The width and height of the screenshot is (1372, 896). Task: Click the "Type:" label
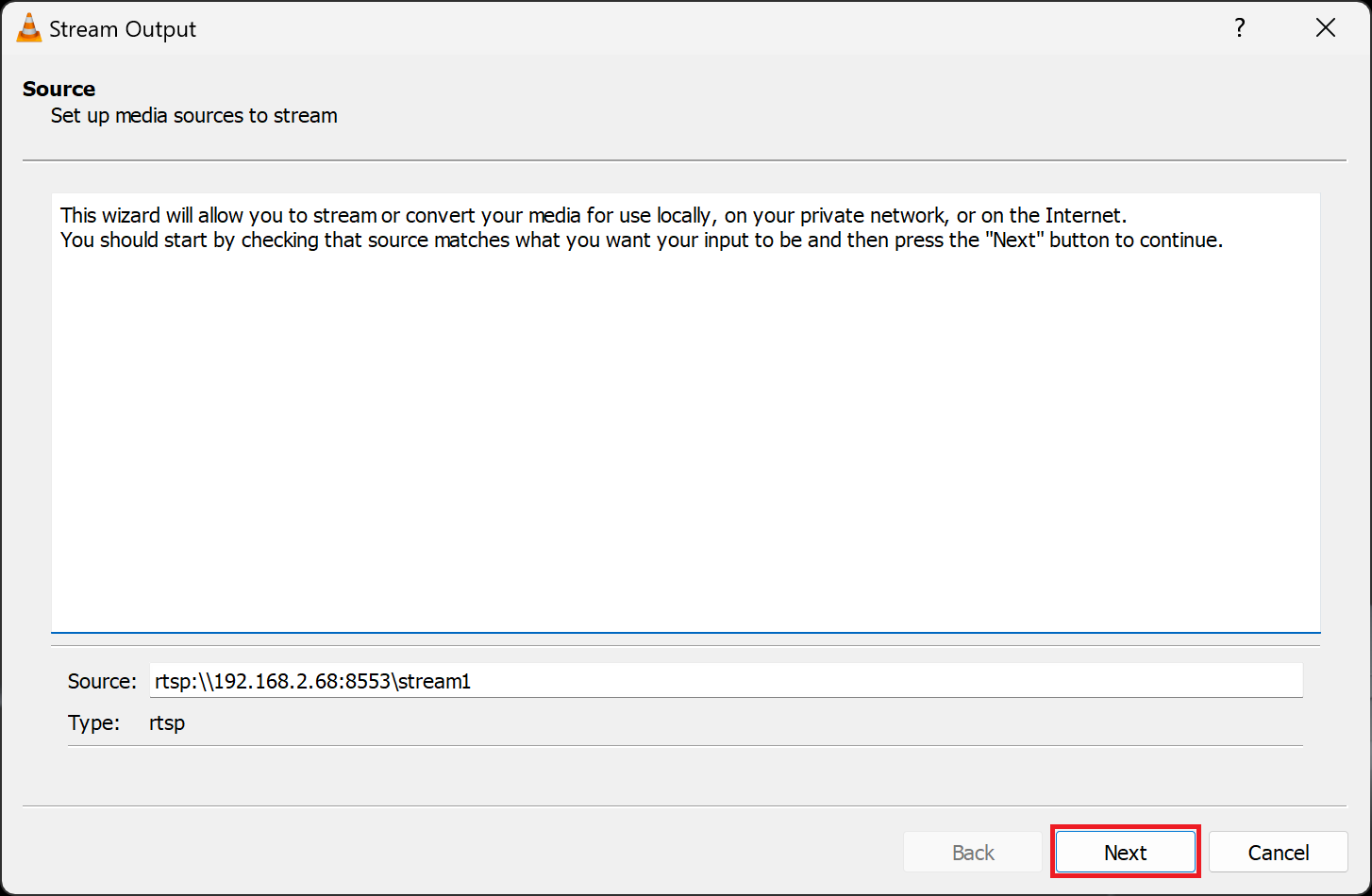93,723
